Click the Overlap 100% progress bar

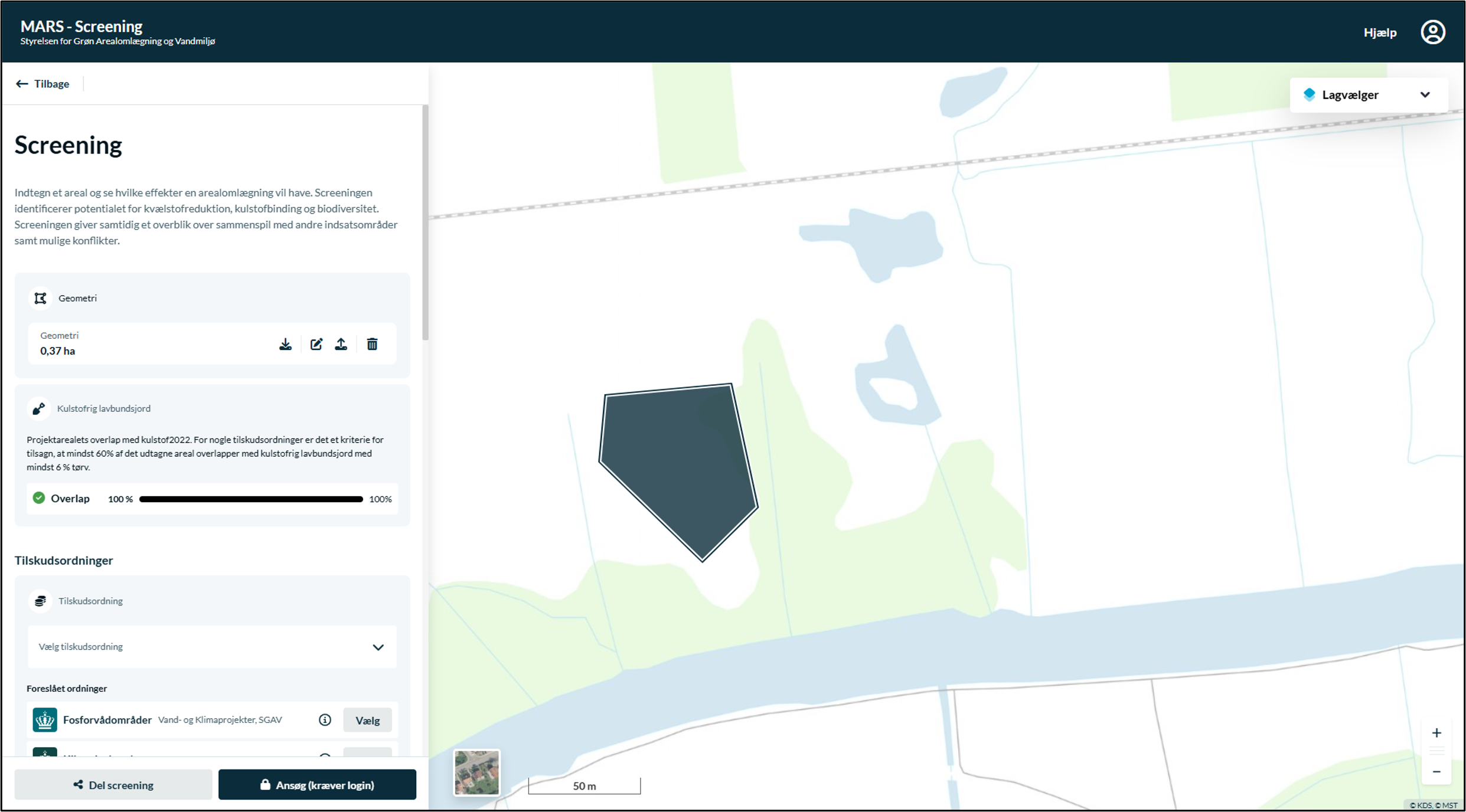click(251, 499)
